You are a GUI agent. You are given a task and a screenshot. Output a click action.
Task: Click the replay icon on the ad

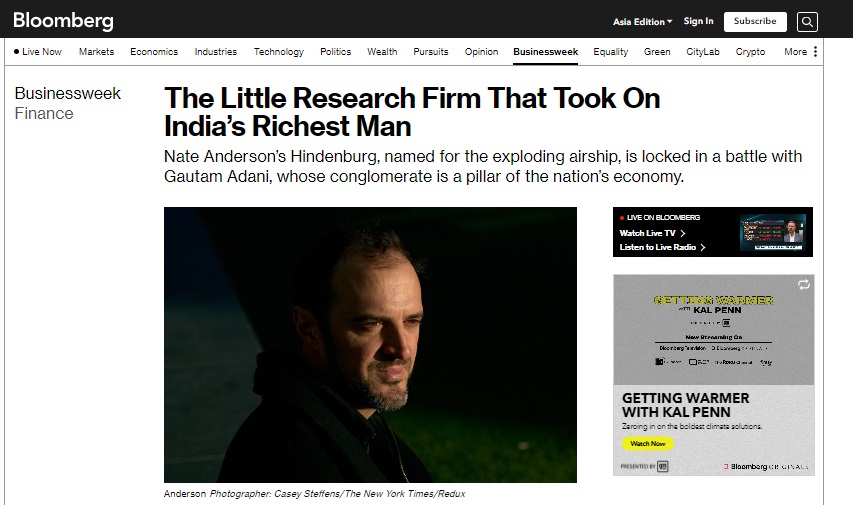(803, 285)
